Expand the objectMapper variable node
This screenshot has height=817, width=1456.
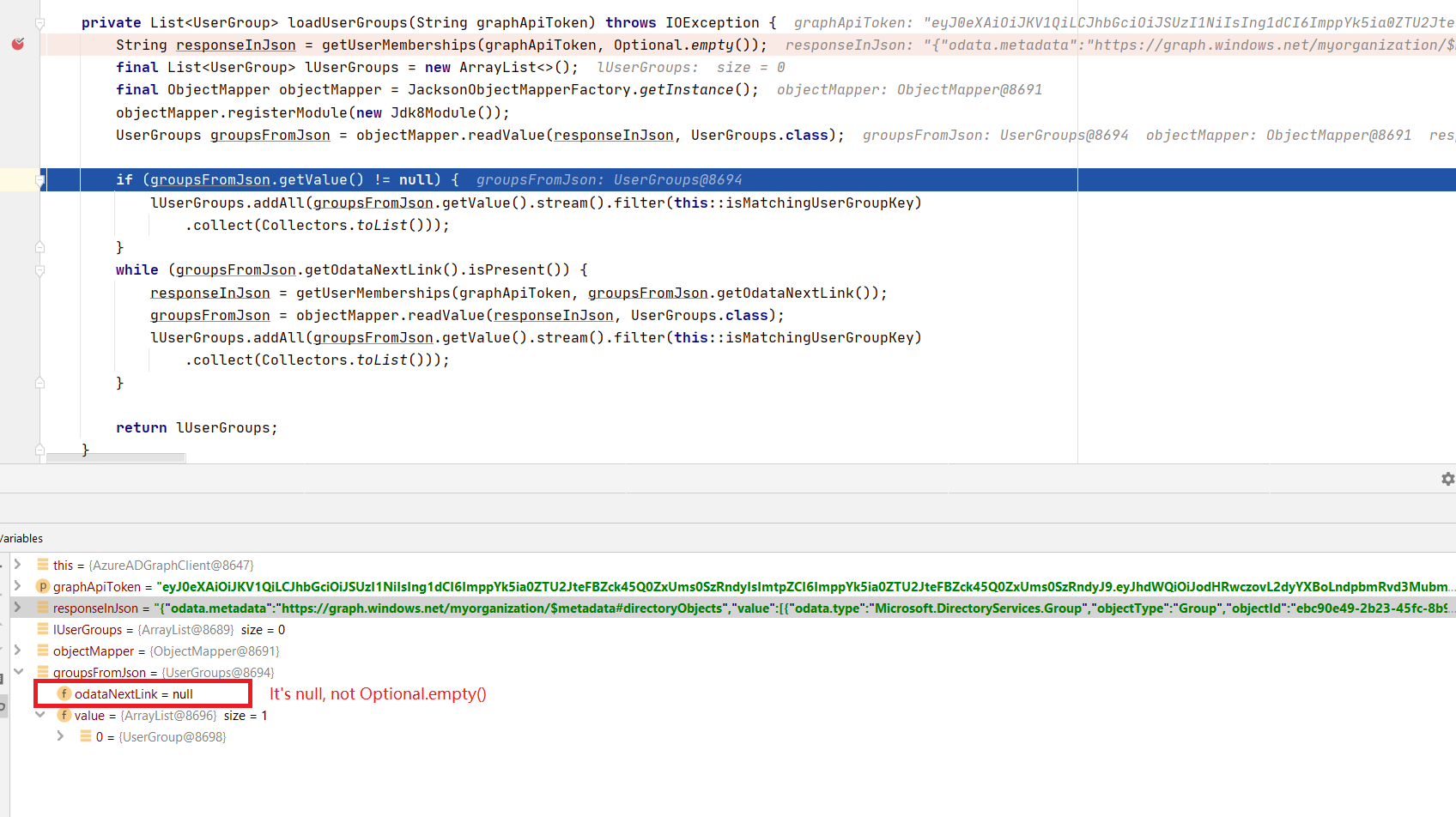click(17, 650)
